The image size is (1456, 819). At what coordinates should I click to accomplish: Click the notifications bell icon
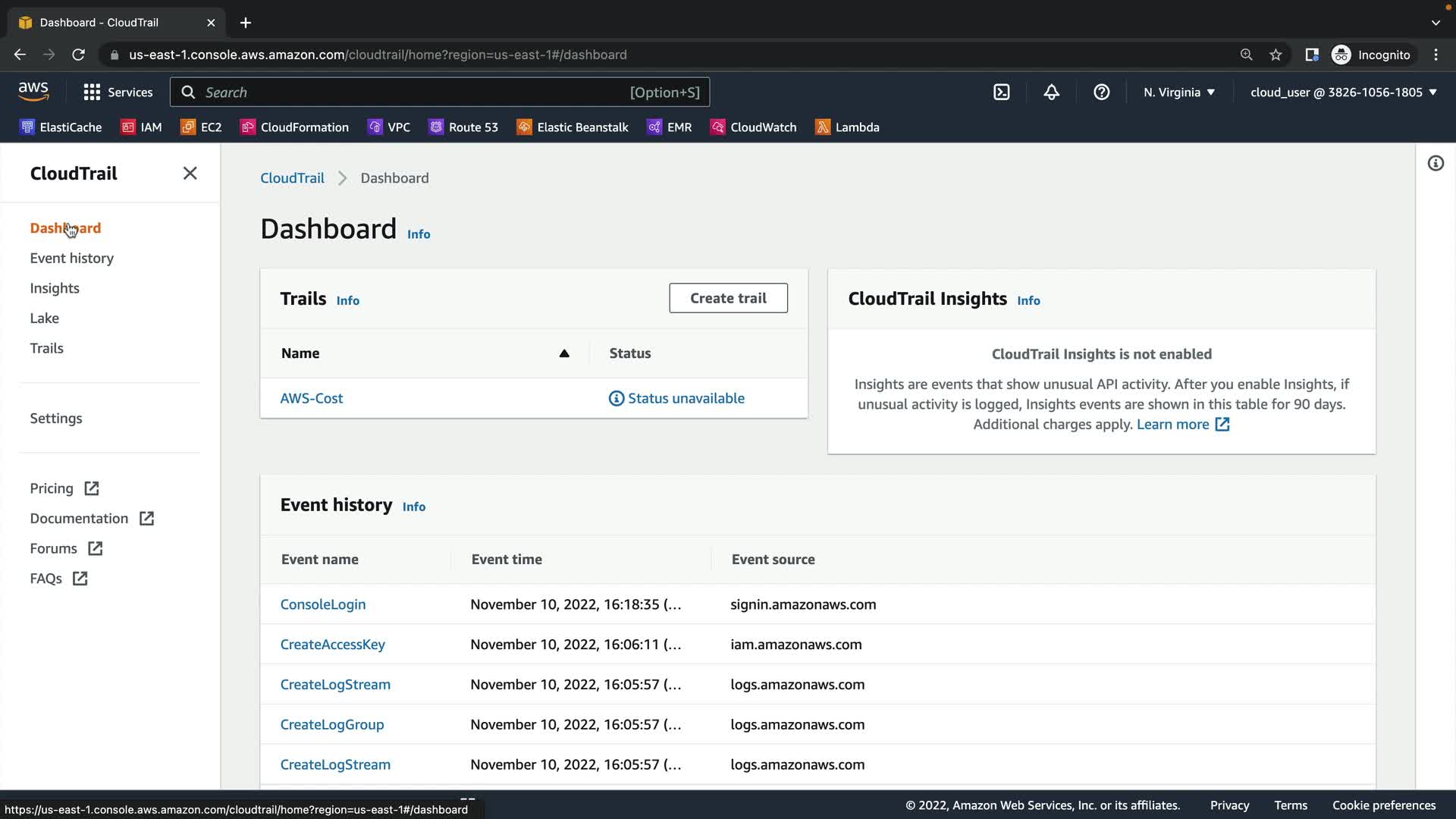(1051, 93)
